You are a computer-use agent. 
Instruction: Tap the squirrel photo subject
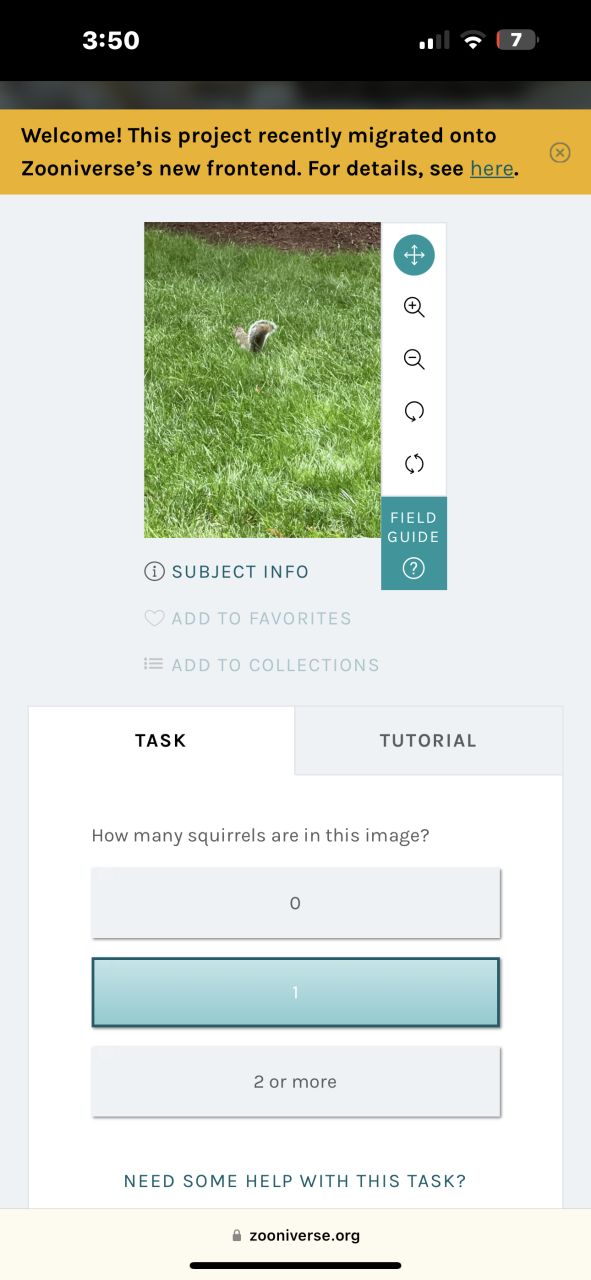[x=262, y=380]
